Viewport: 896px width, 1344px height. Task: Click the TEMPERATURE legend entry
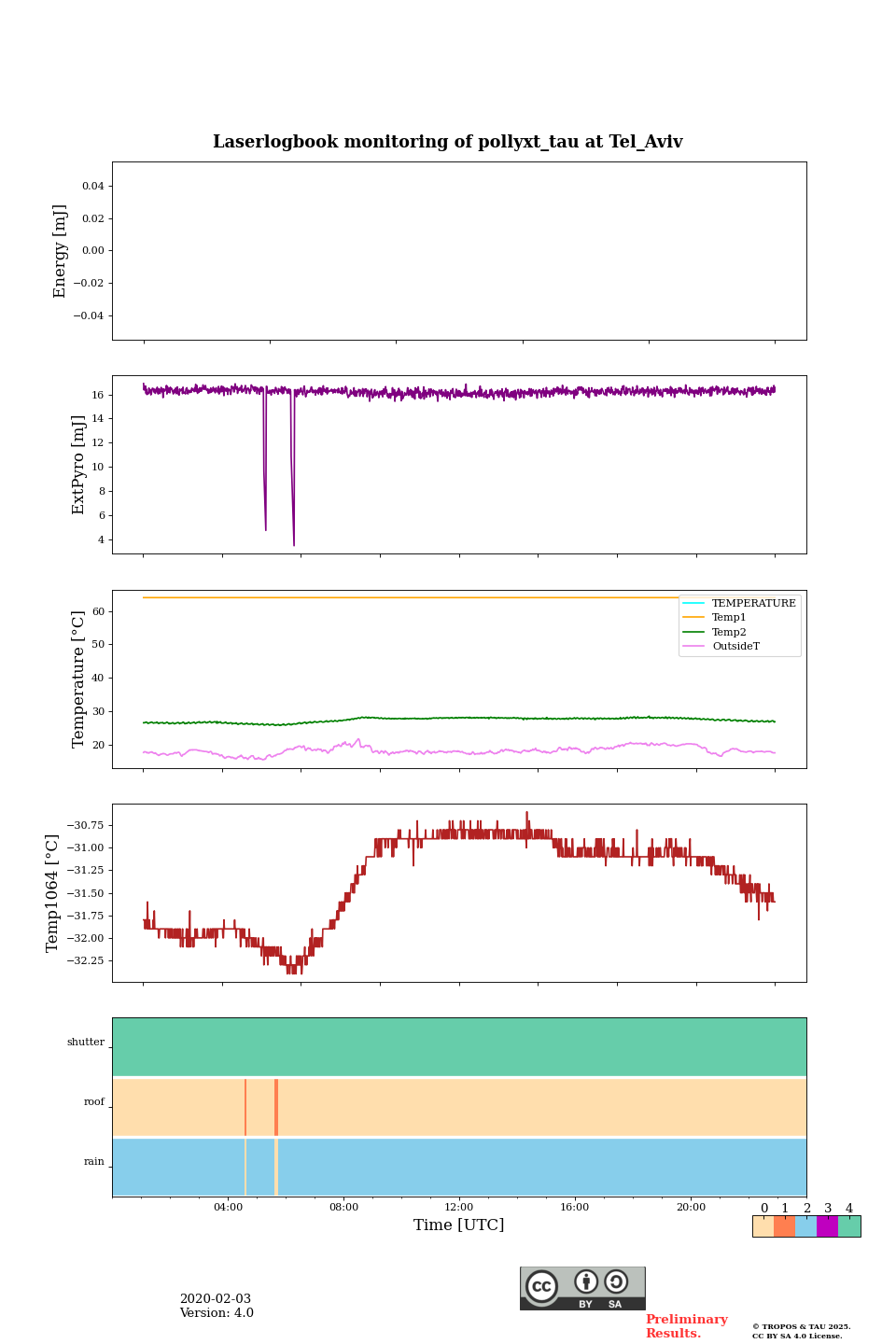739,604
